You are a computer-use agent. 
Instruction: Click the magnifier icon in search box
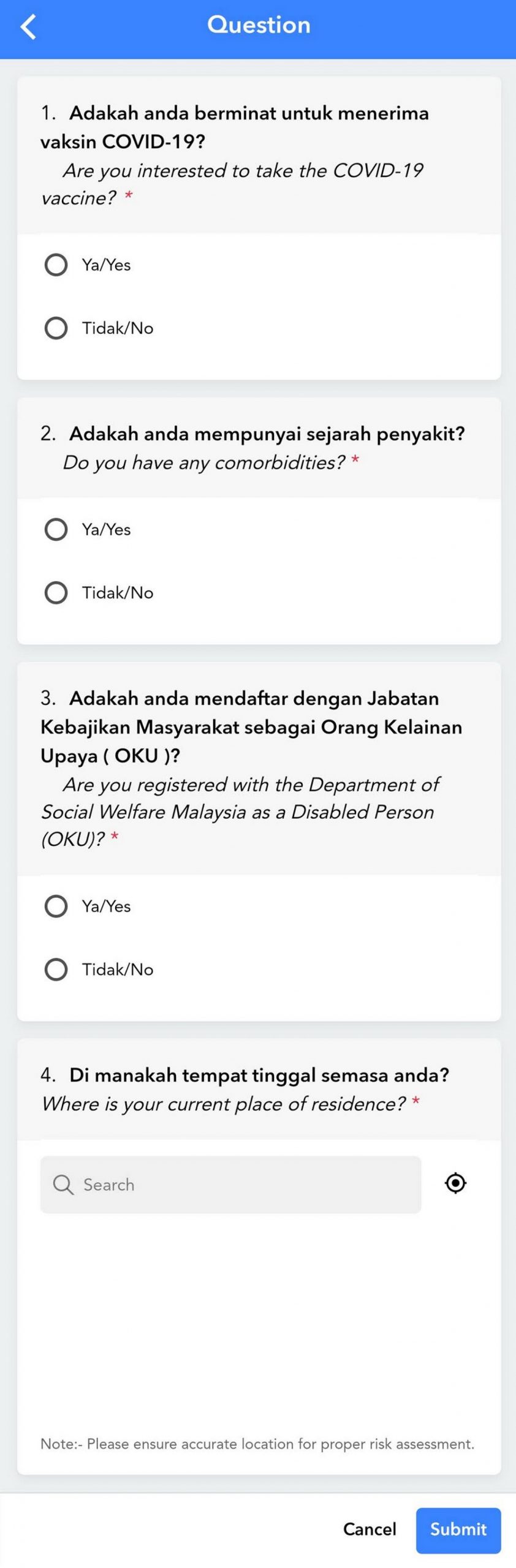[63, 1185]
